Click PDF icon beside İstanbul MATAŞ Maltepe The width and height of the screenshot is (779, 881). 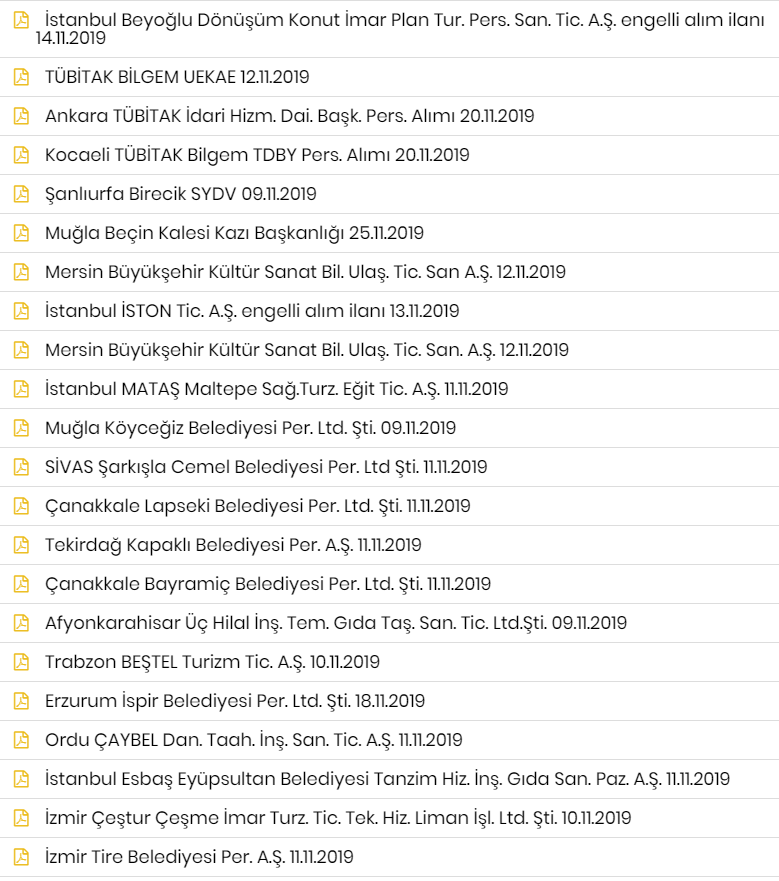pos(21,388)
